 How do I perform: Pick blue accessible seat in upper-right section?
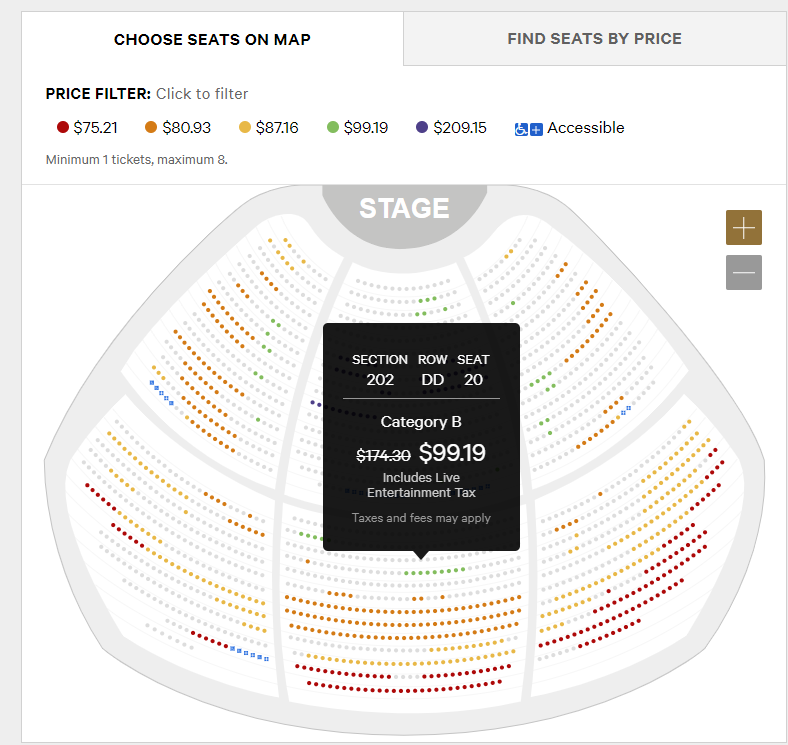tap(624, 412)
